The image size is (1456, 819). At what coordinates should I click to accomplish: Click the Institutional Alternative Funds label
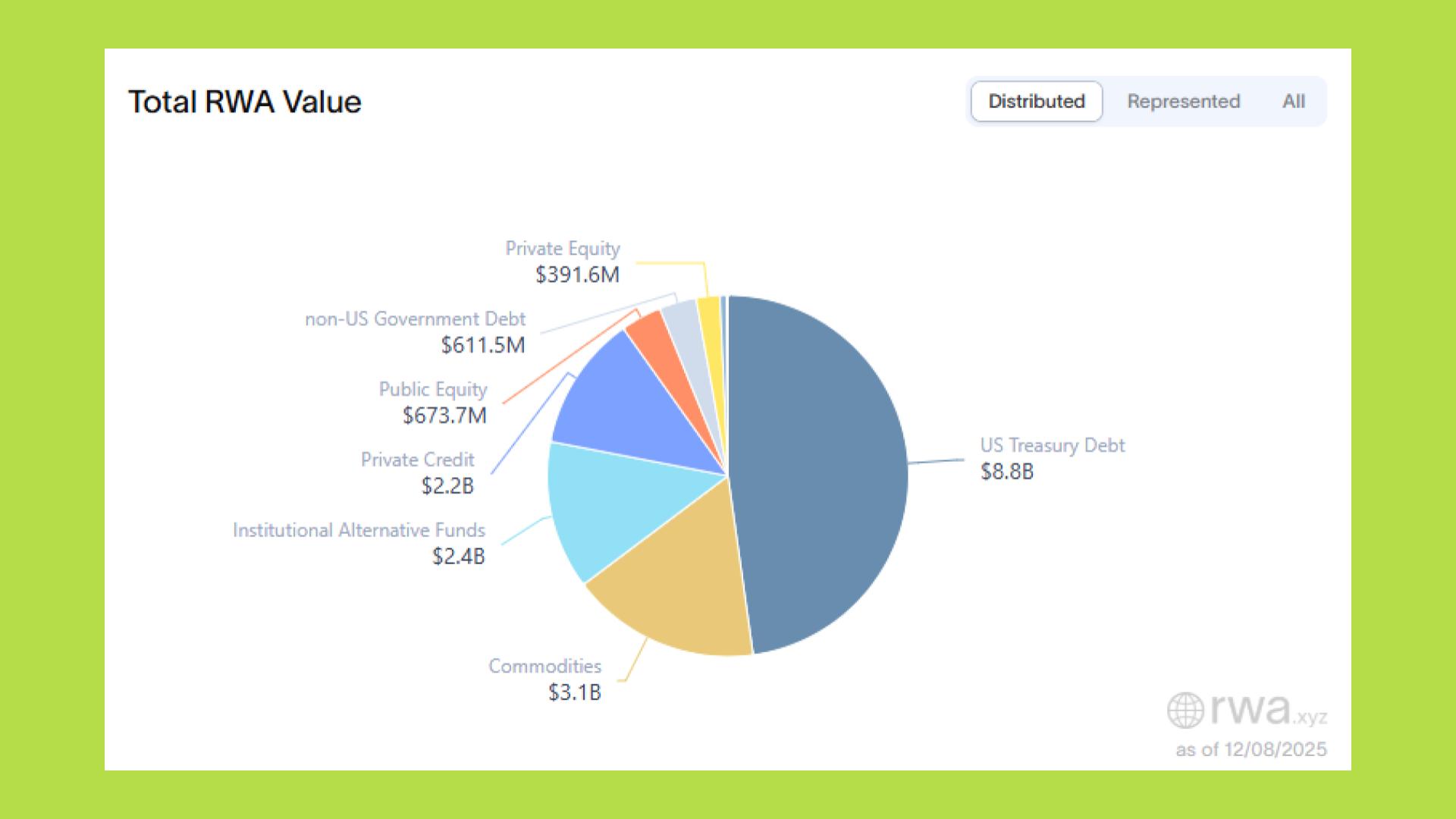pos(359,530)
